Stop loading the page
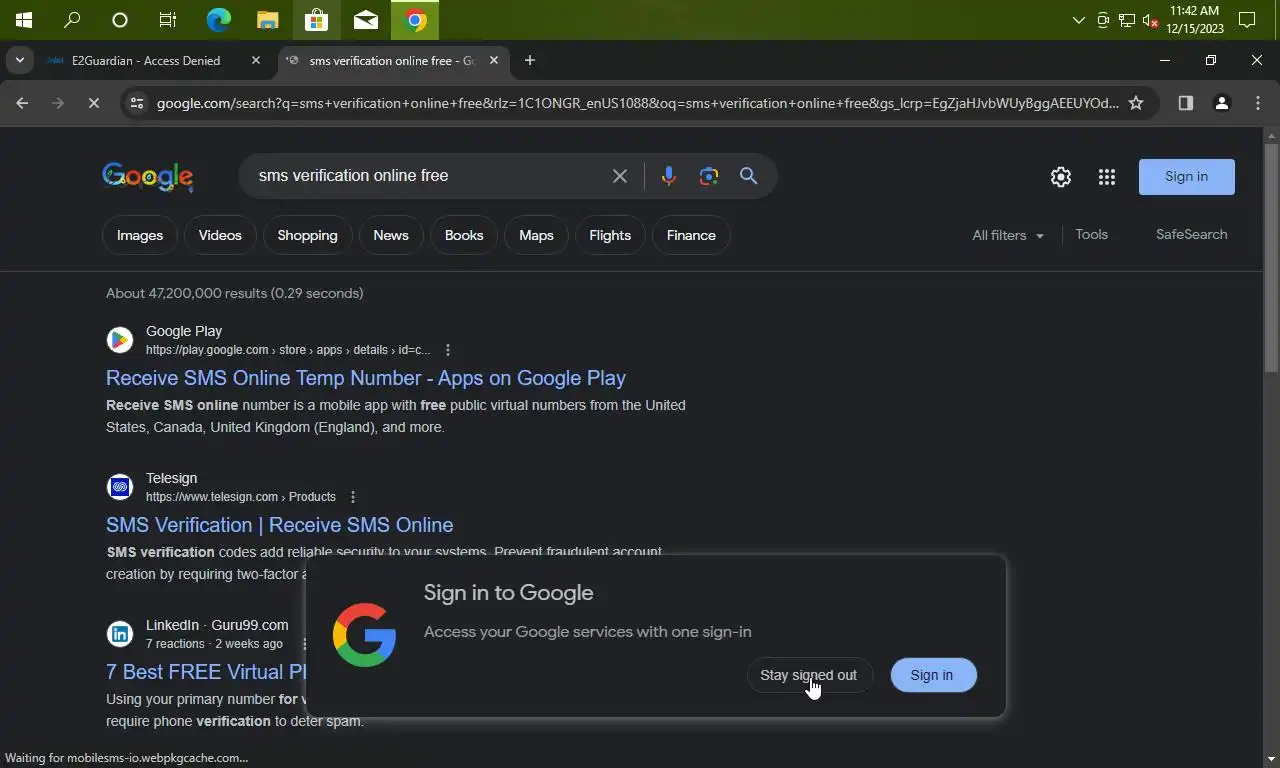1280x768 pixels. pyautogui.click(x=93, y=103)
